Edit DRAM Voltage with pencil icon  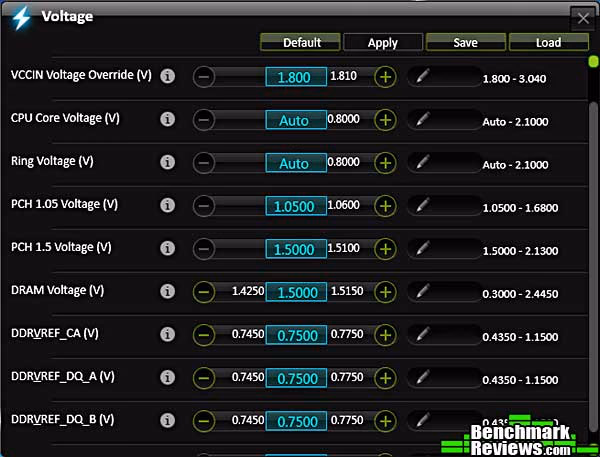pyautogui.click(x=422, y=291)
